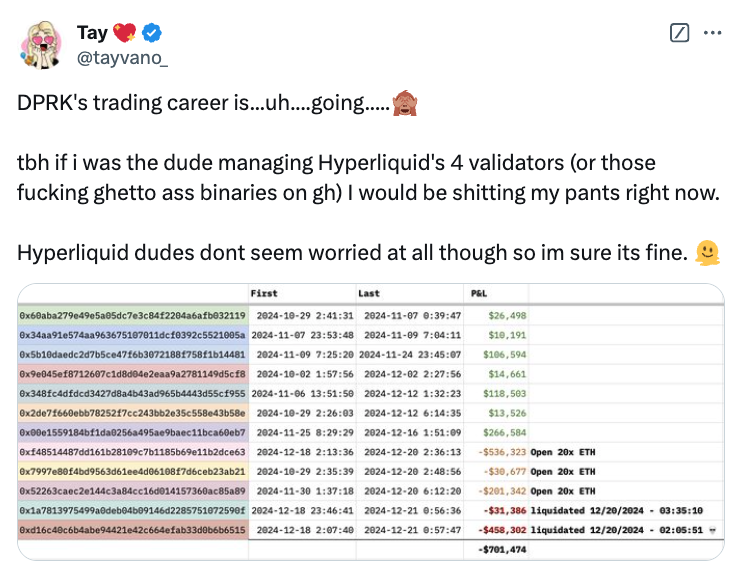Click the melting face emoji

707,253
